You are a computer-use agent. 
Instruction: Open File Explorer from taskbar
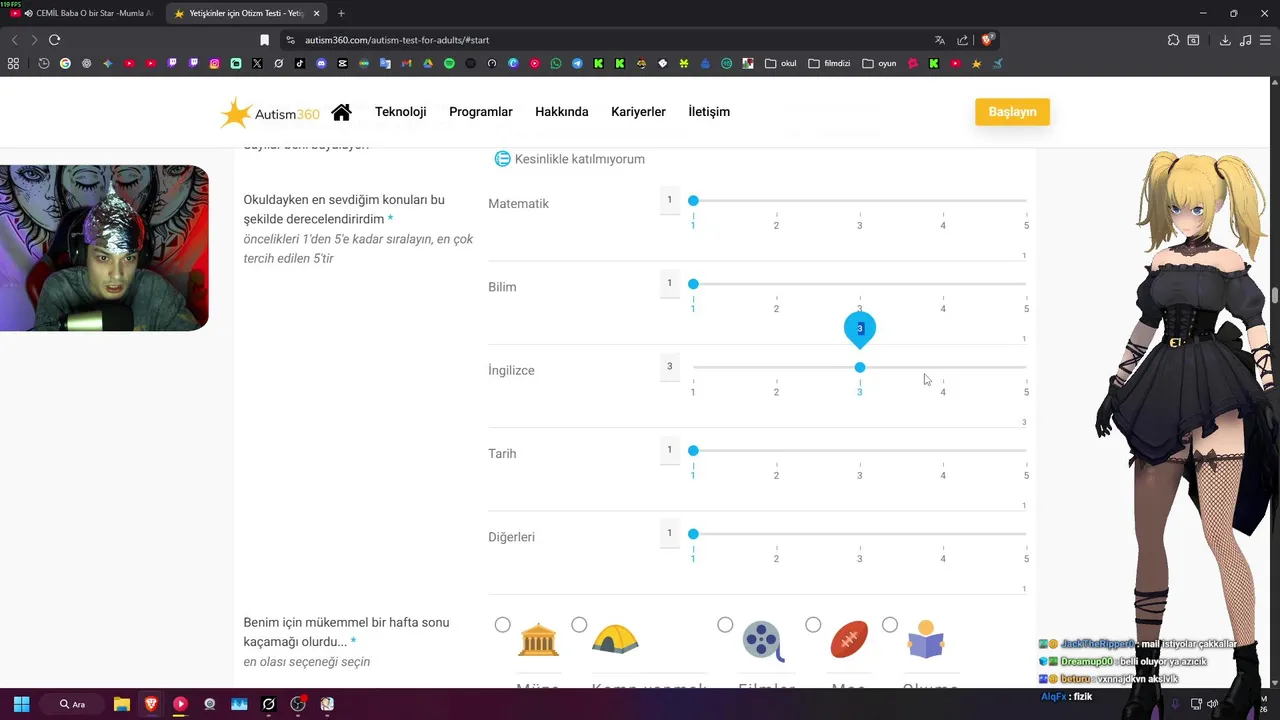click(x=122, y=704)
